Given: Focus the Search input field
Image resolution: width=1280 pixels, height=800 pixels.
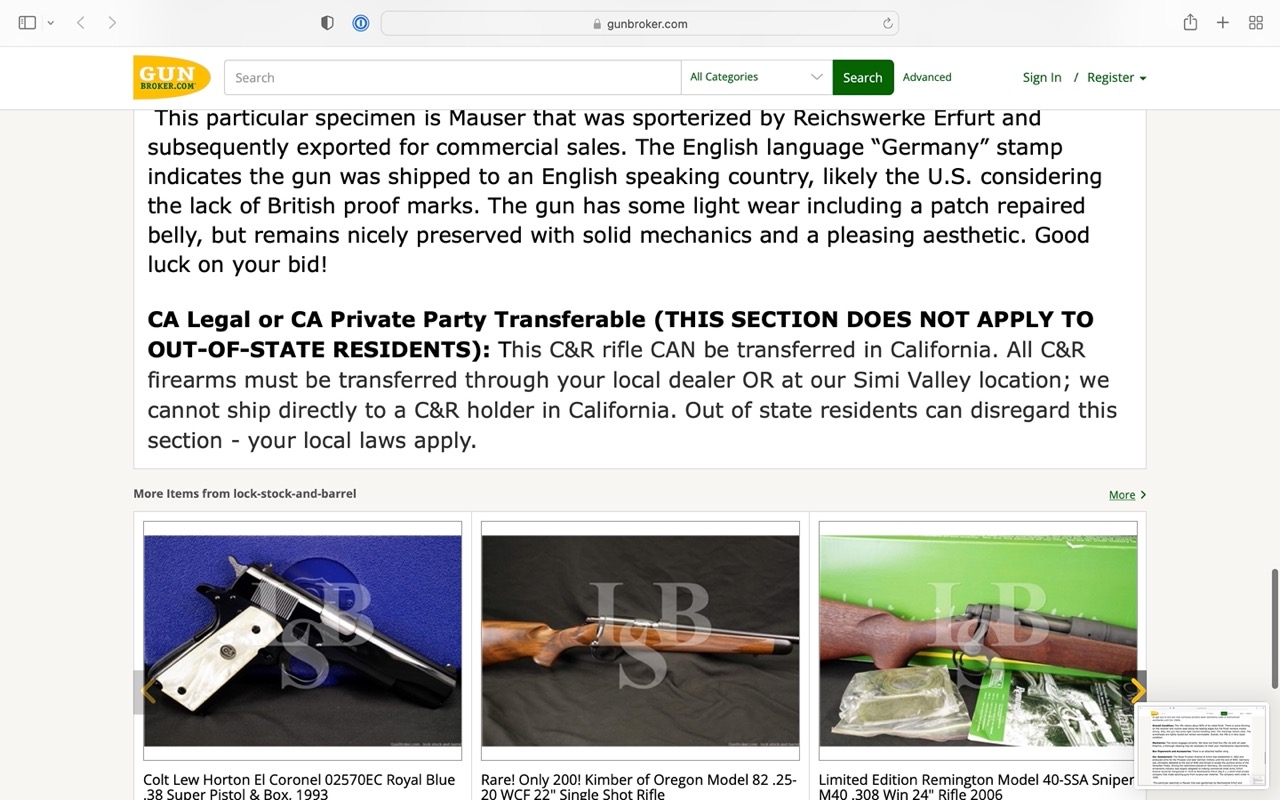Looking at the screenshot, I should 452,77.
